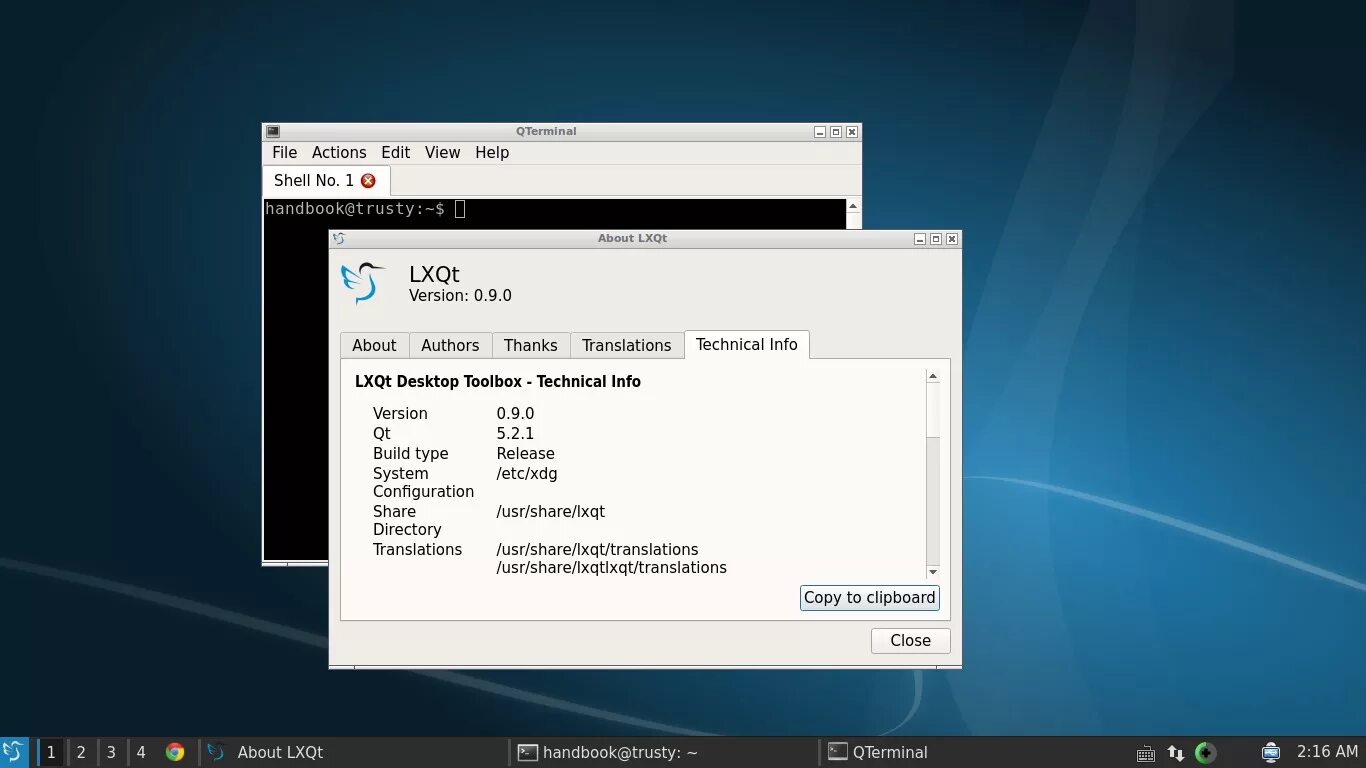Activate About LXQt taskbar entry
Image resolution: width=1366 pixels, height=768 pixels.
pyautogui.click(x=353, y=752)
